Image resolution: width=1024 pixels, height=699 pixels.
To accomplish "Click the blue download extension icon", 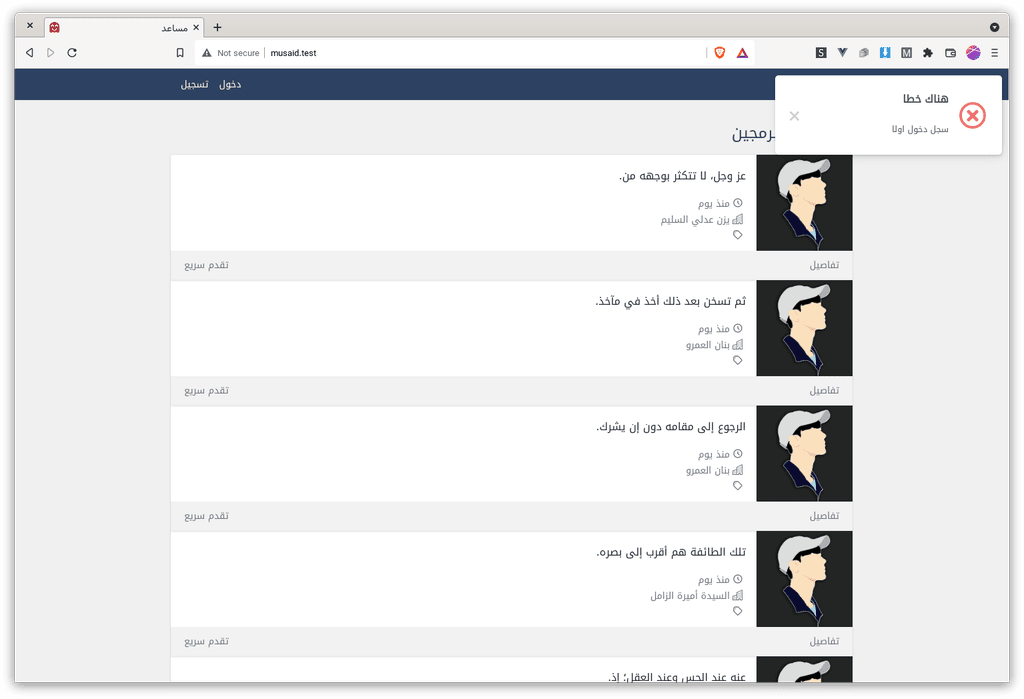I will pos(885,53).
